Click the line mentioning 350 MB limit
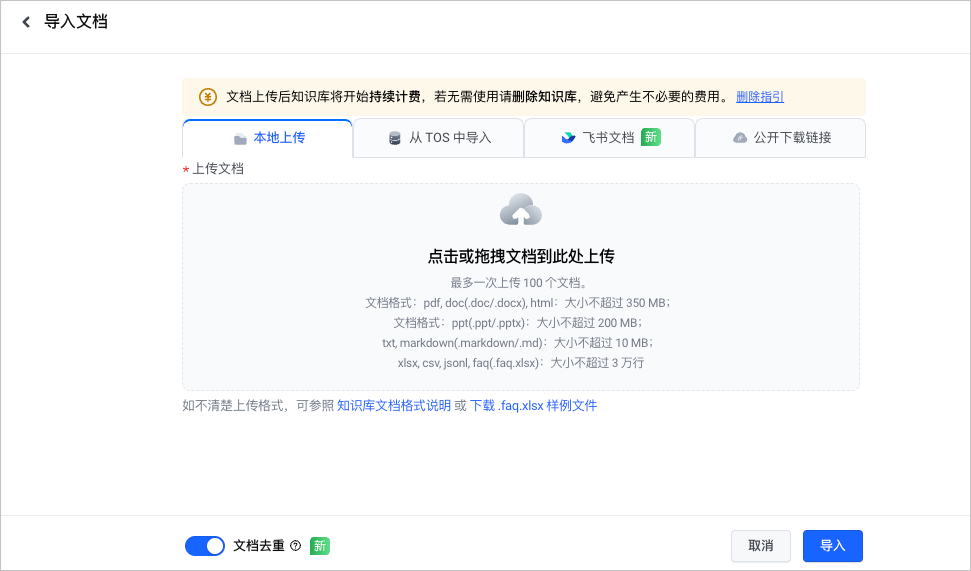This screenshot has height=571, width=971. [x=518, y=303]
